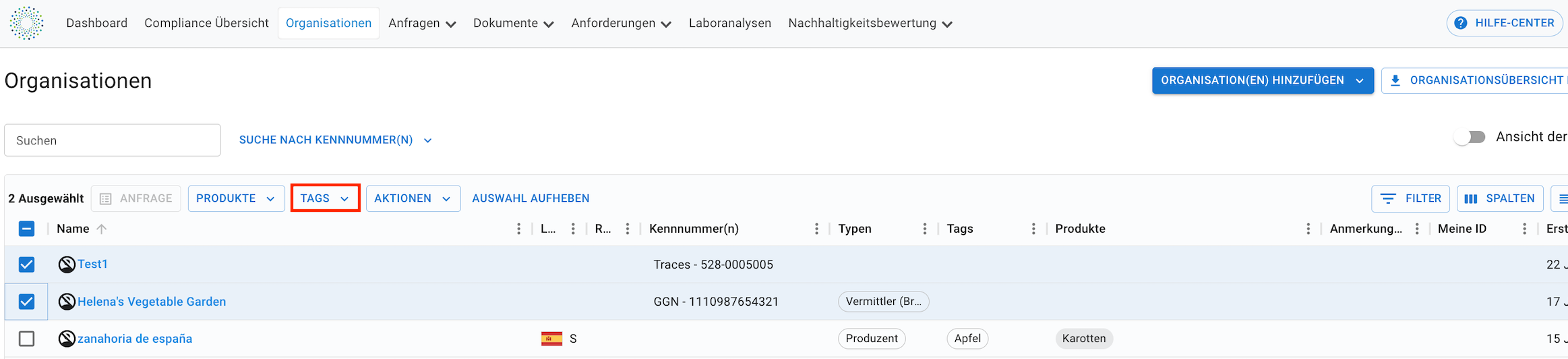
Task: Click the Produkte column header
Action: 1080,229
